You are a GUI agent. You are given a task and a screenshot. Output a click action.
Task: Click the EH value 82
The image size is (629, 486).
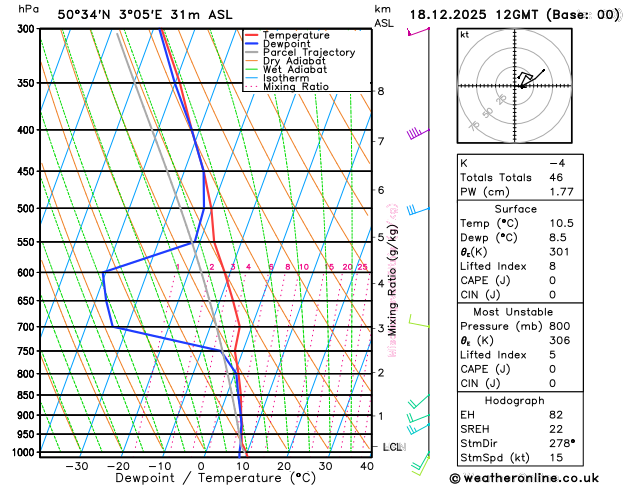[x=556, y=415]
